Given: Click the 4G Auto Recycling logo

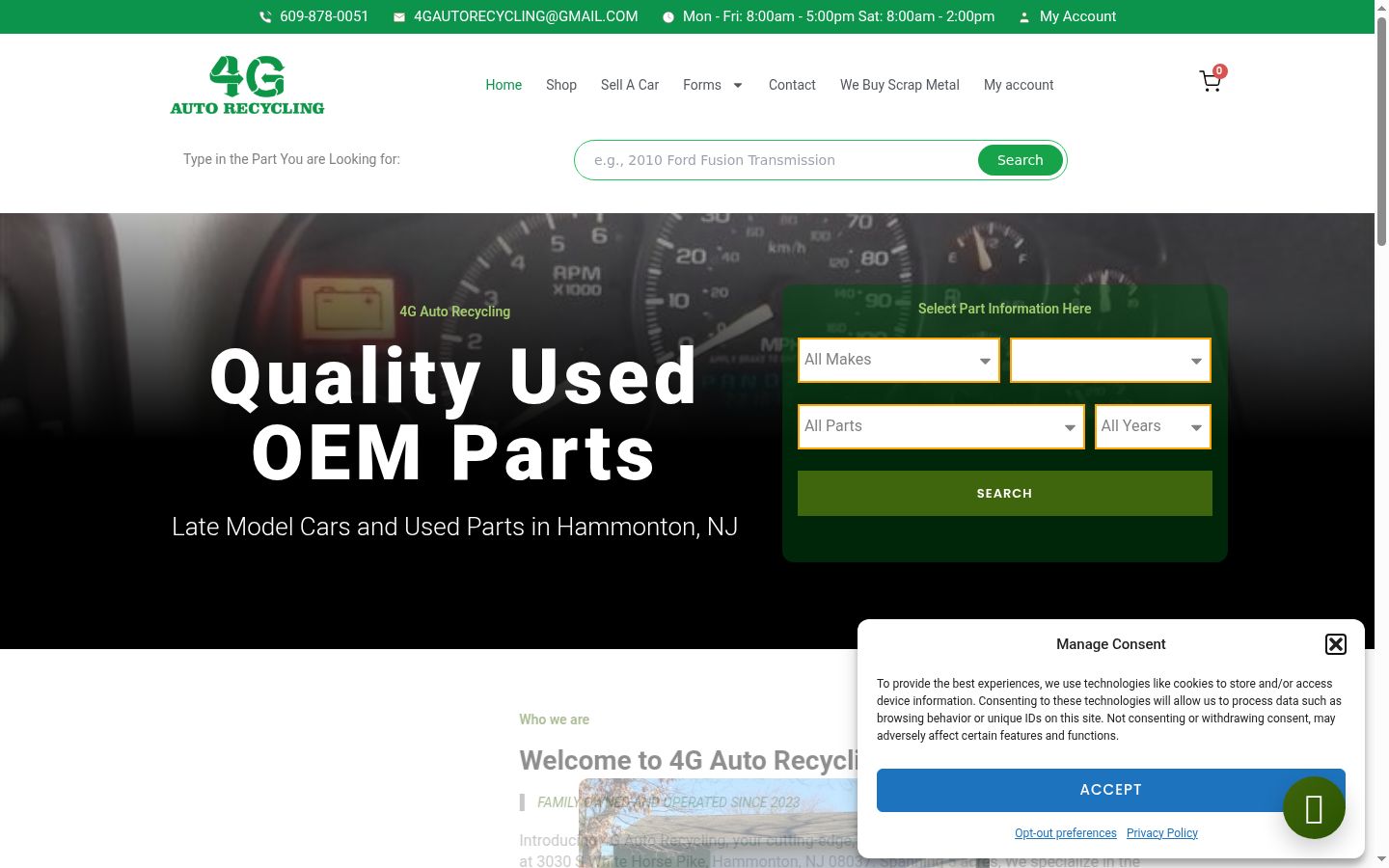Looking at the screenshot, I should (247, 85).
